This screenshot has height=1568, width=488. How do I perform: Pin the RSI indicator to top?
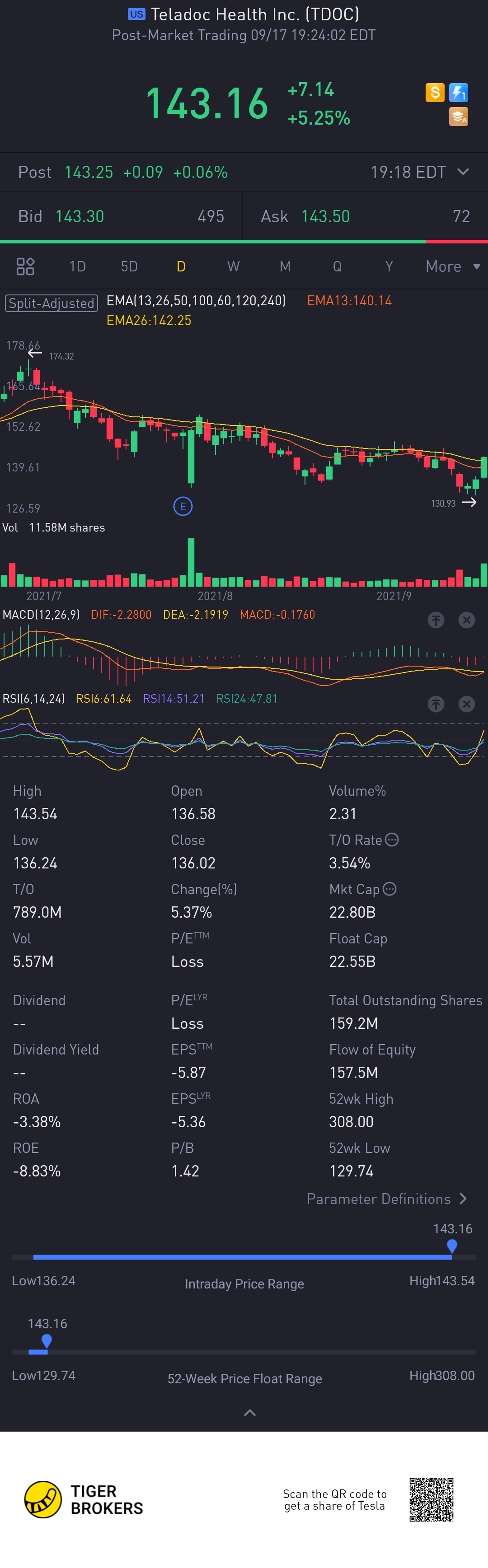(x=436, y=704)
